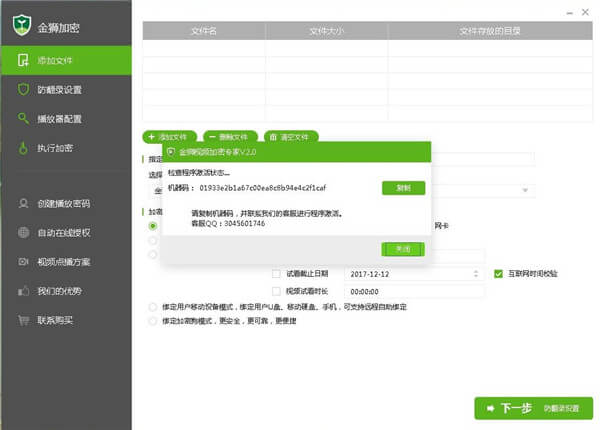Click the 文件大小 column header

pos(326,31)
